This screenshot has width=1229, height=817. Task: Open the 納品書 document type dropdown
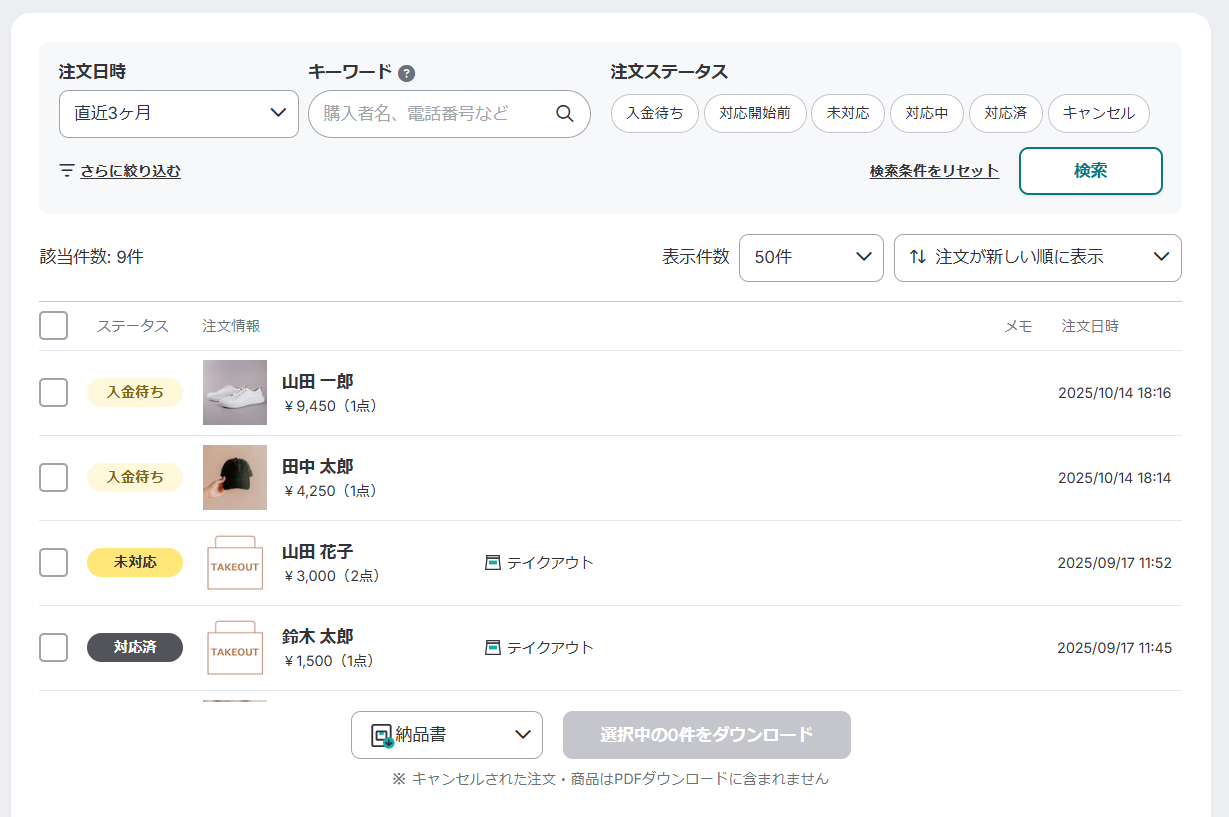(447, 735)
